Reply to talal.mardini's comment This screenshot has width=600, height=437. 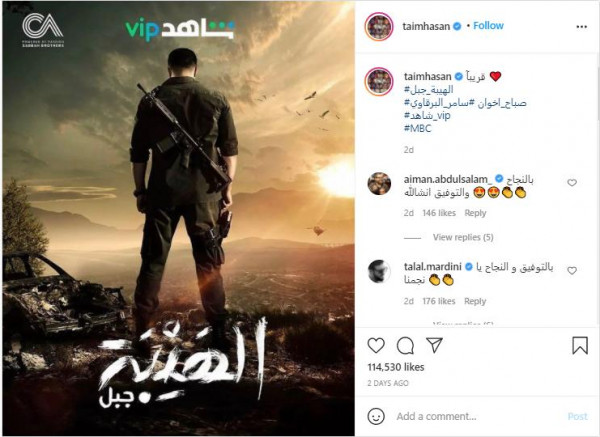[475, 301]
